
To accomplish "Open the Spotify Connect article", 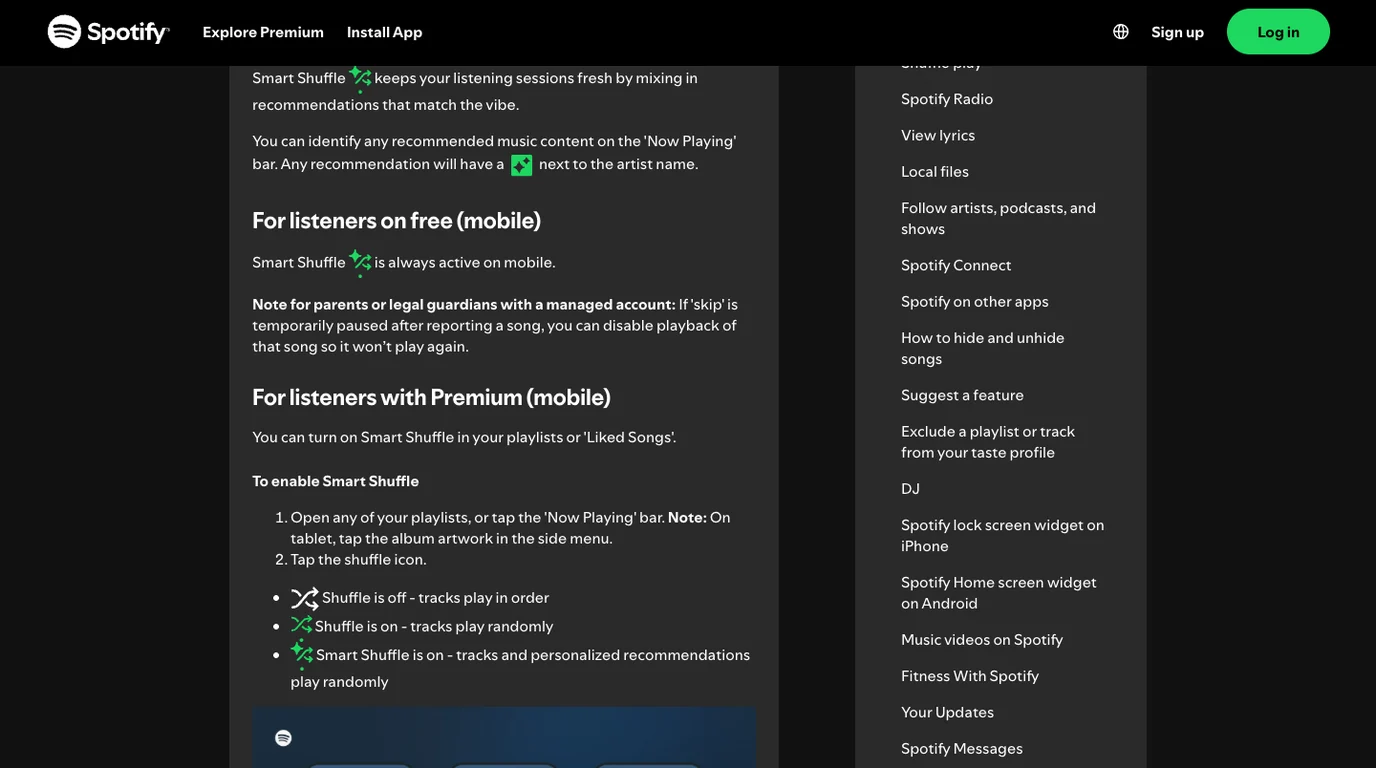I will (956, 265).
